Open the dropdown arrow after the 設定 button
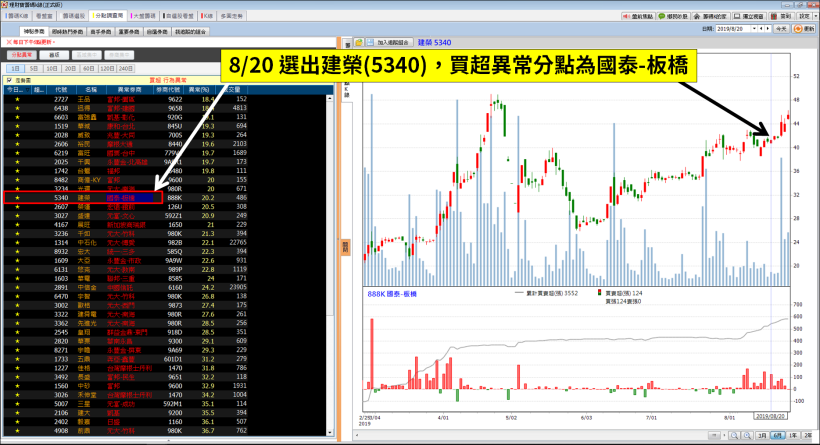 coord(816,16)
